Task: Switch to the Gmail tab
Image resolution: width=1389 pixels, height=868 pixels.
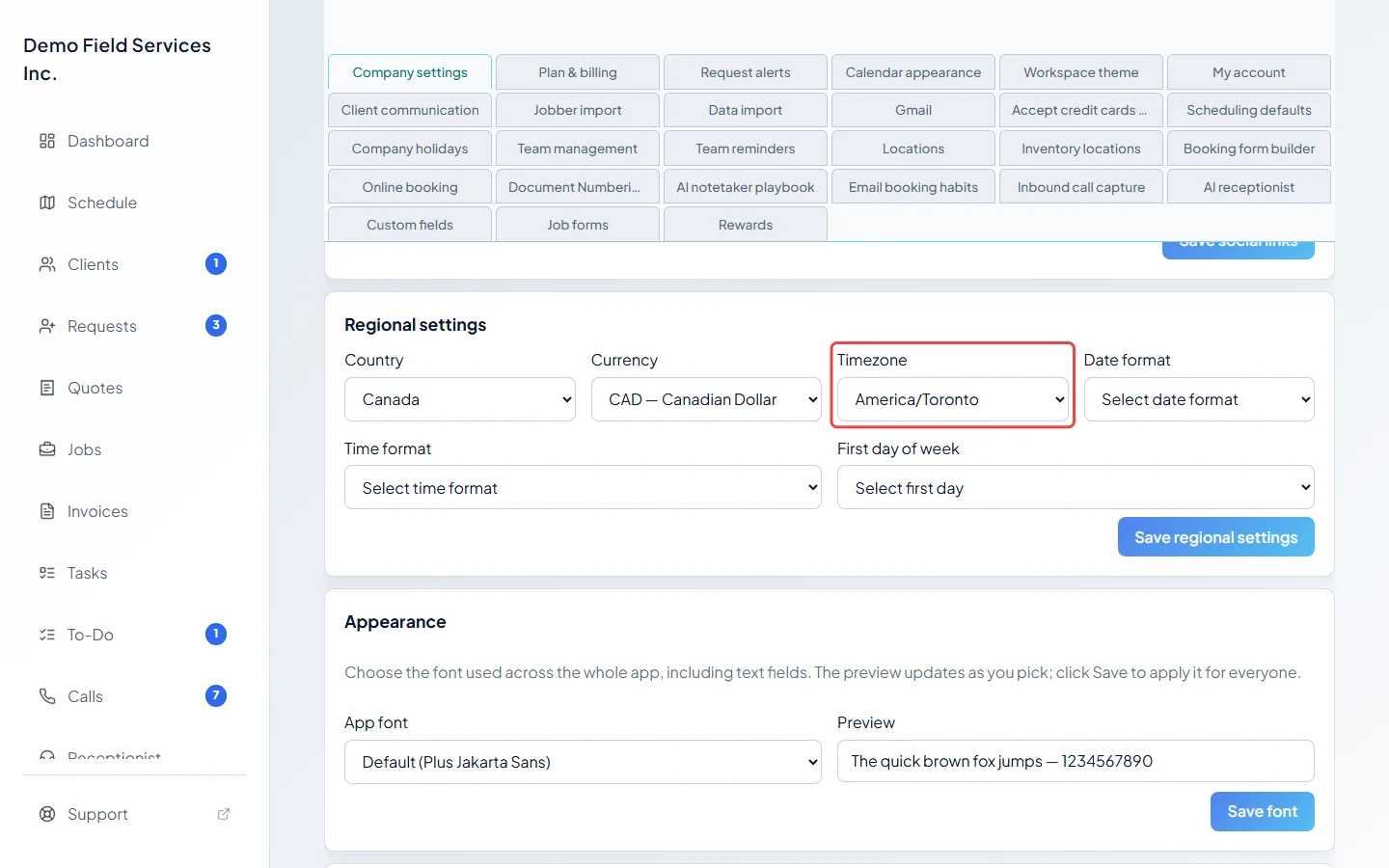Action: pos(913,110)
